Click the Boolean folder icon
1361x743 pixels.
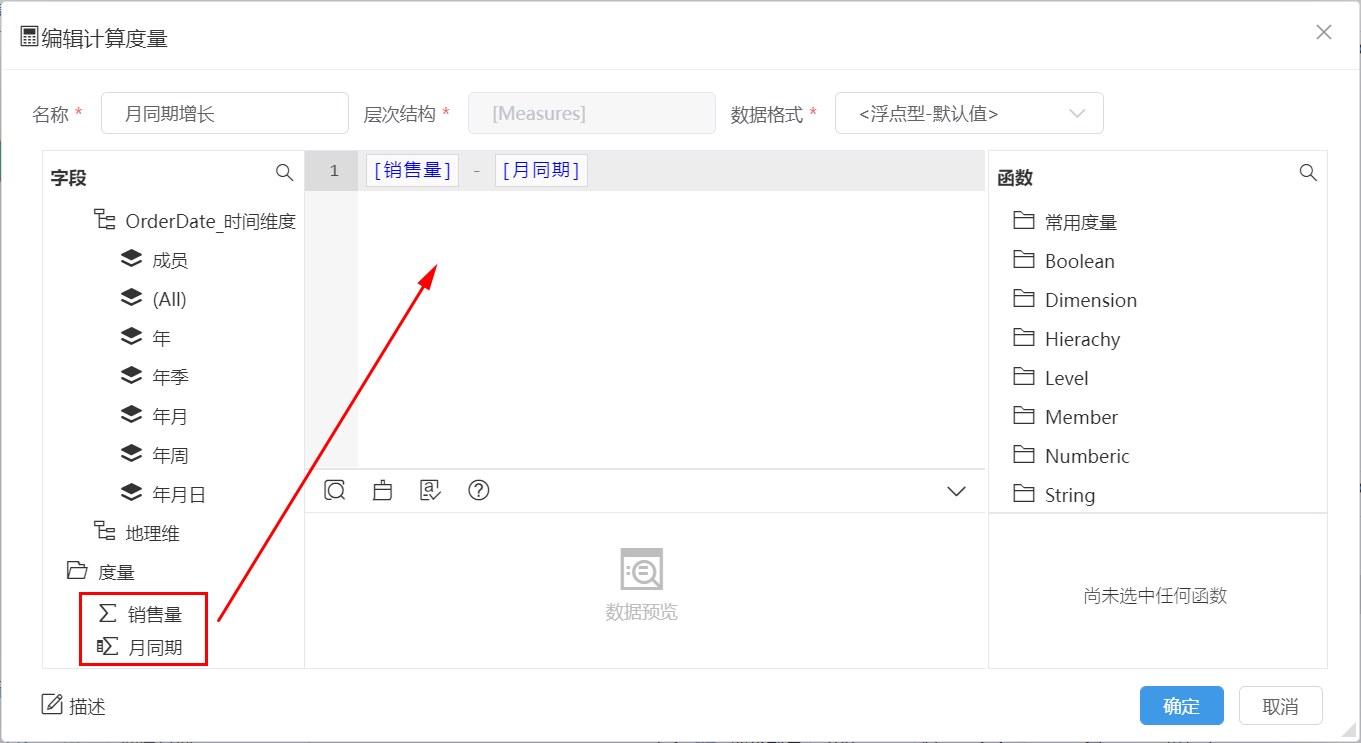(1023, 259)
